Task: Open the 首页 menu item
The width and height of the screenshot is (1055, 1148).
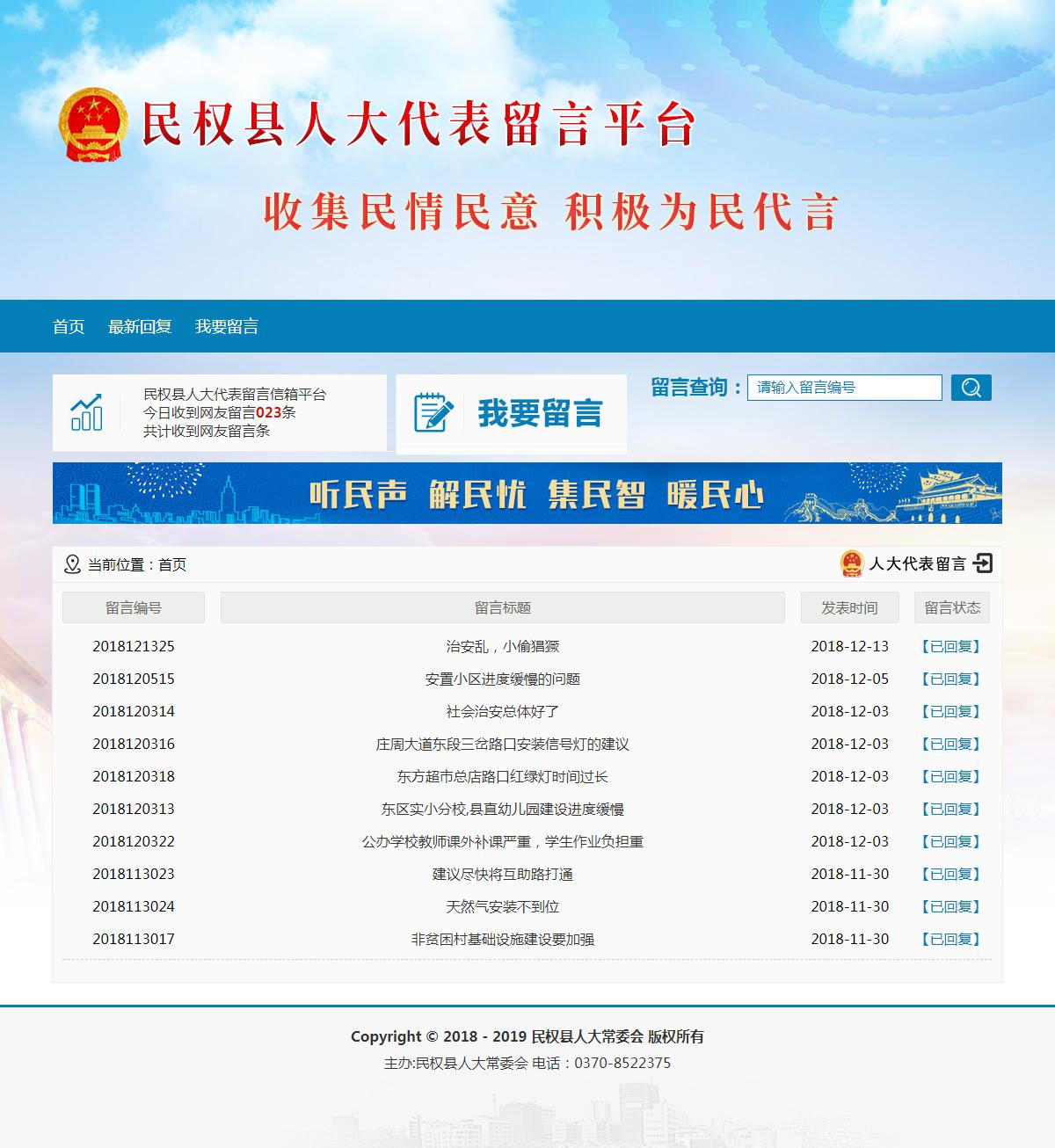Action: [x=69, y=326]
